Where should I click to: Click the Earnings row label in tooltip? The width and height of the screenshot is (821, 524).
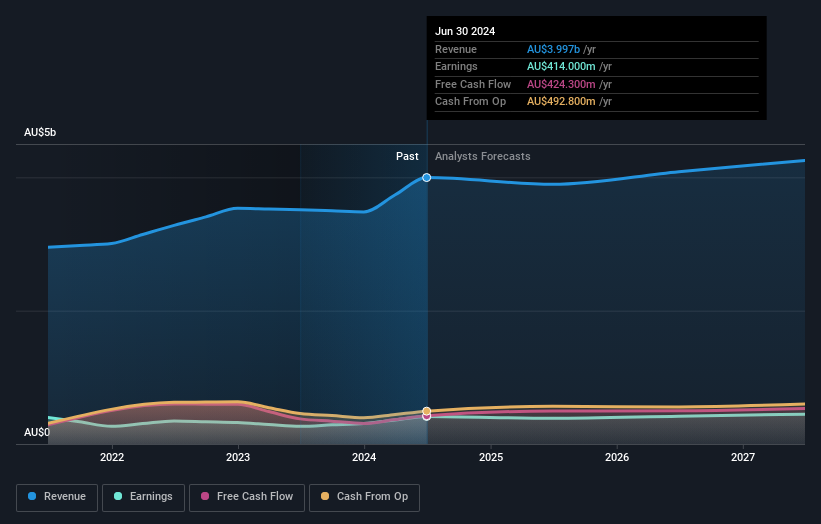tap(456, 66)
